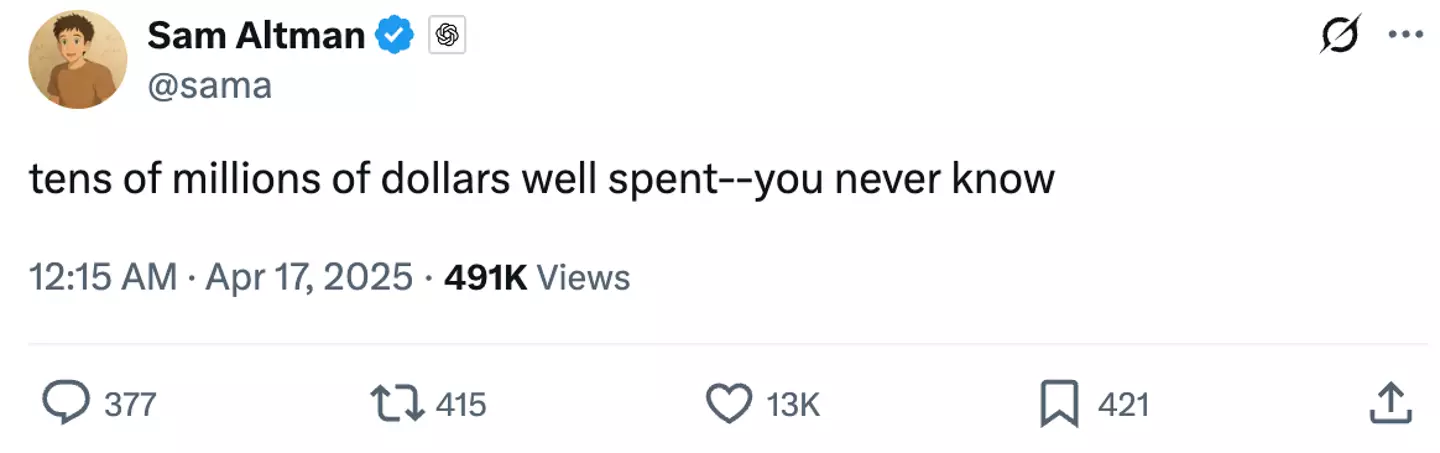Open the three-dot more options menu
The height and width of the screenshot is (453, 1440).
pos(1405,35)
